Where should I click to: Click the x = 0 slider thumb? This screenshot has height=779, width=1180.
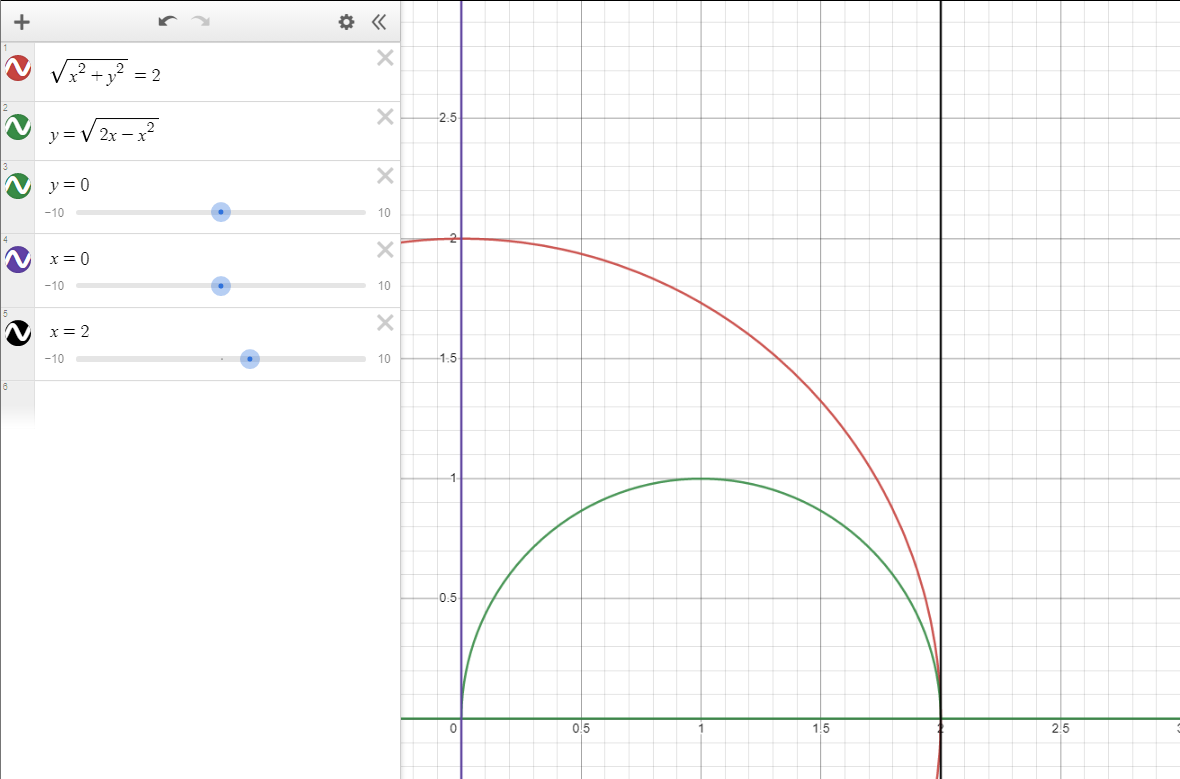coord(220,286)
